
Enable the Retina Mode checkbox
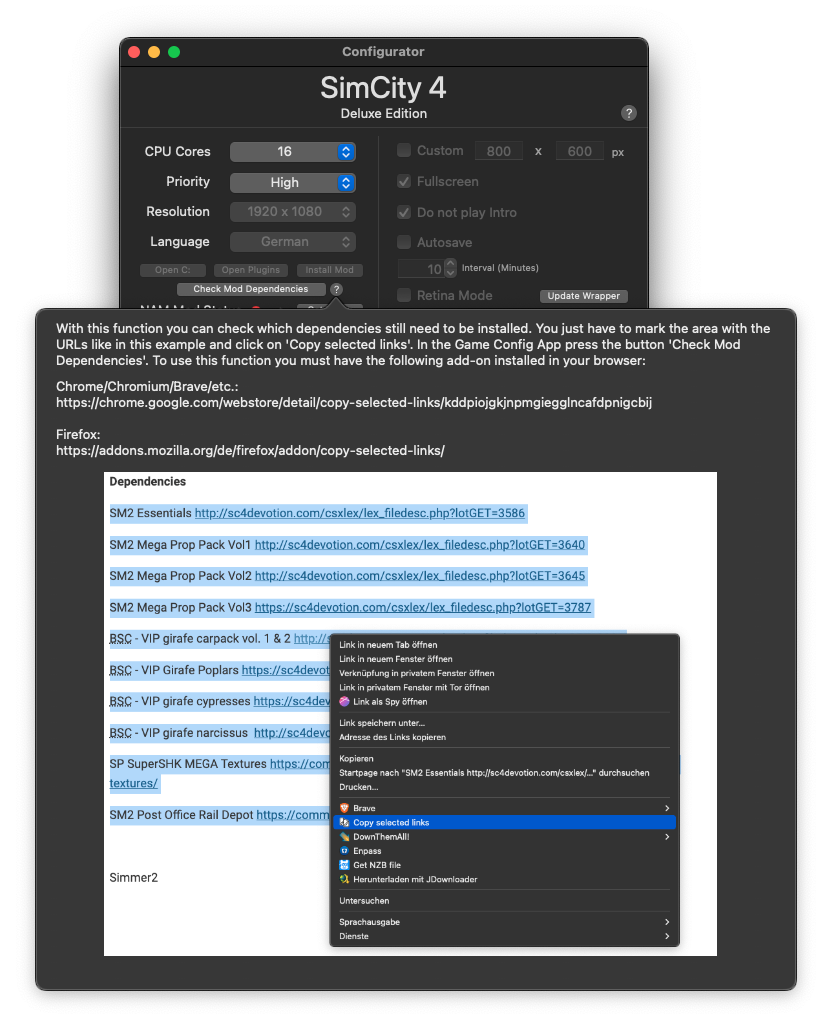pyautogui.click(x=404, y=295)
